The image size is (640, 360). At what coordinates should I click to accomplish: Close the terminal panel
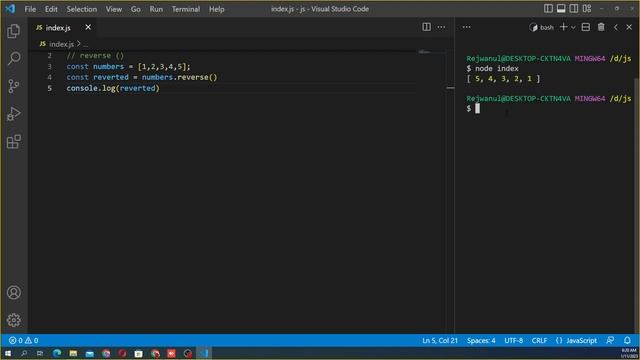click(x=629, y=27)
